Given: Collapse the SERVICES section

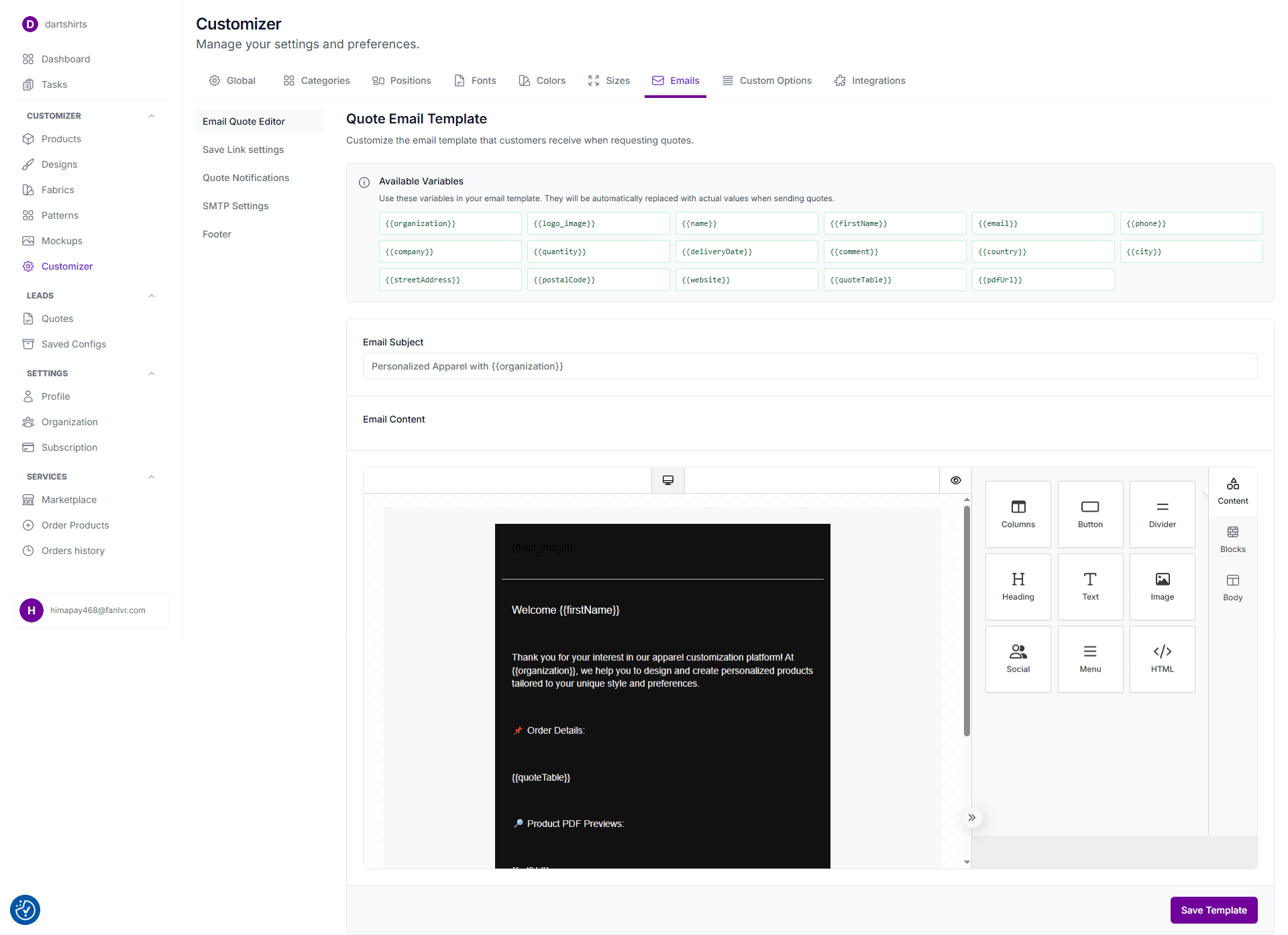Looking at the screenshot, I should (152, 476).
